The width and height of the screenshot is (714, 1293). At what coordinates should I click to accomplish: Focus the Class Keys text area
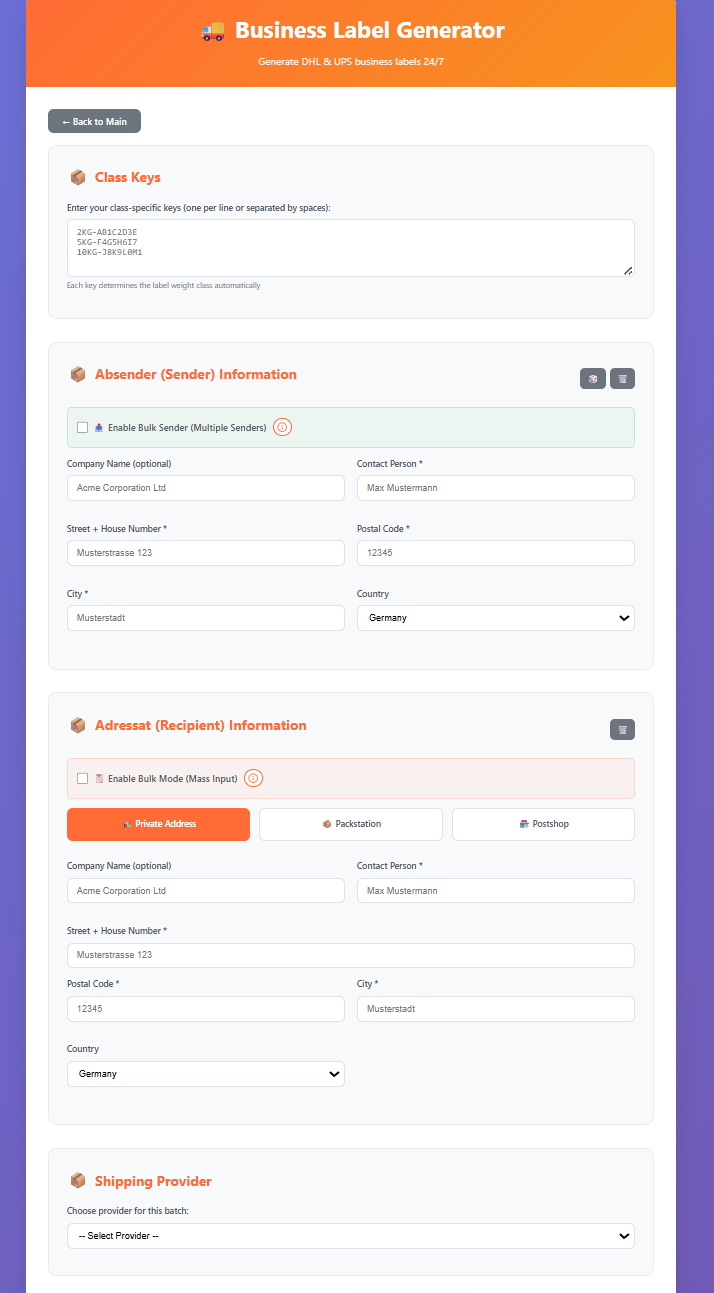click(x=350, y=248)
